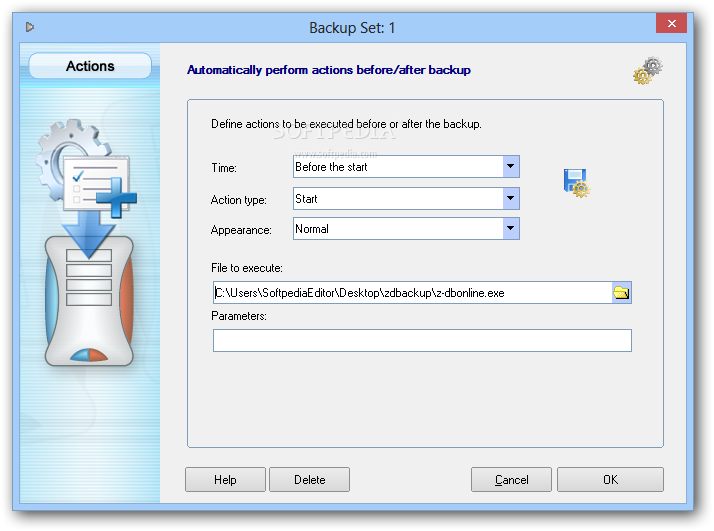The height and width of the screenshot is (531, 714).
Task: Click the gears icon in the header corner
Action: coord(648,71)
